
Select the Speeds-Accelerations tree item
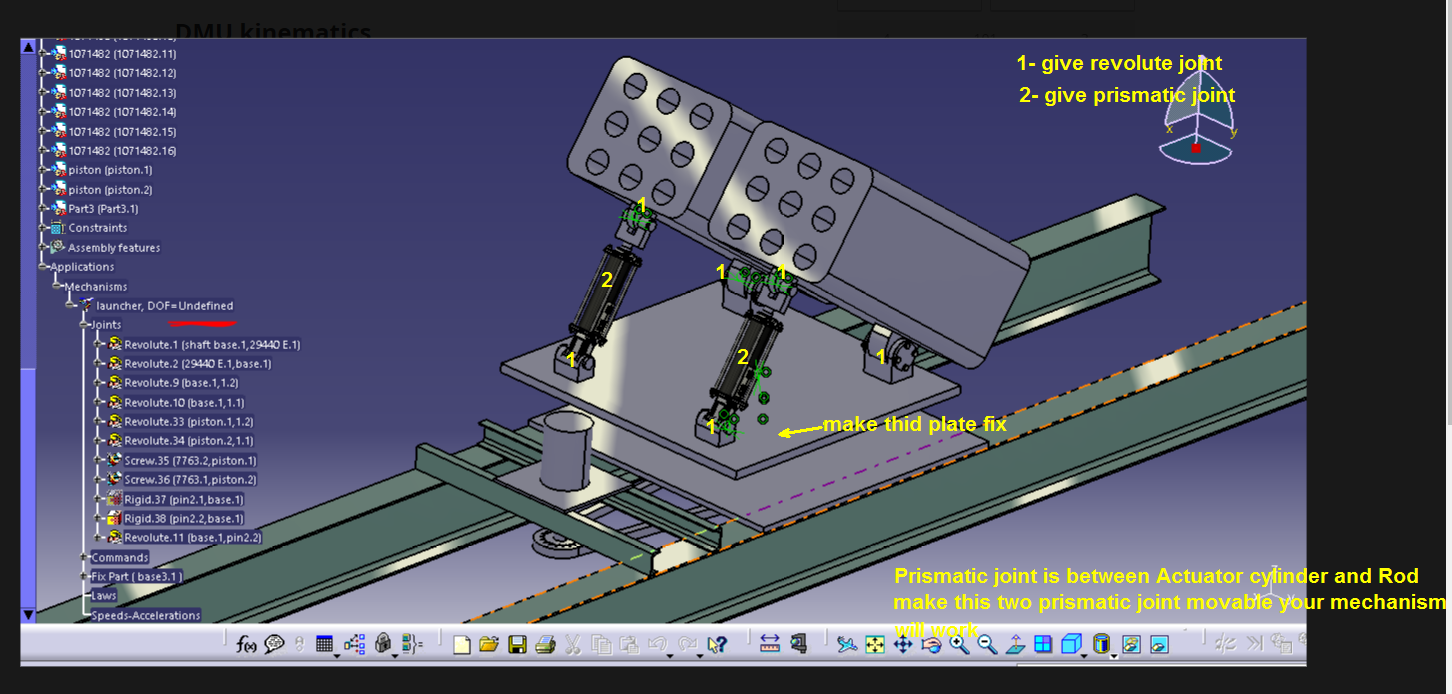tap(146, 614)
